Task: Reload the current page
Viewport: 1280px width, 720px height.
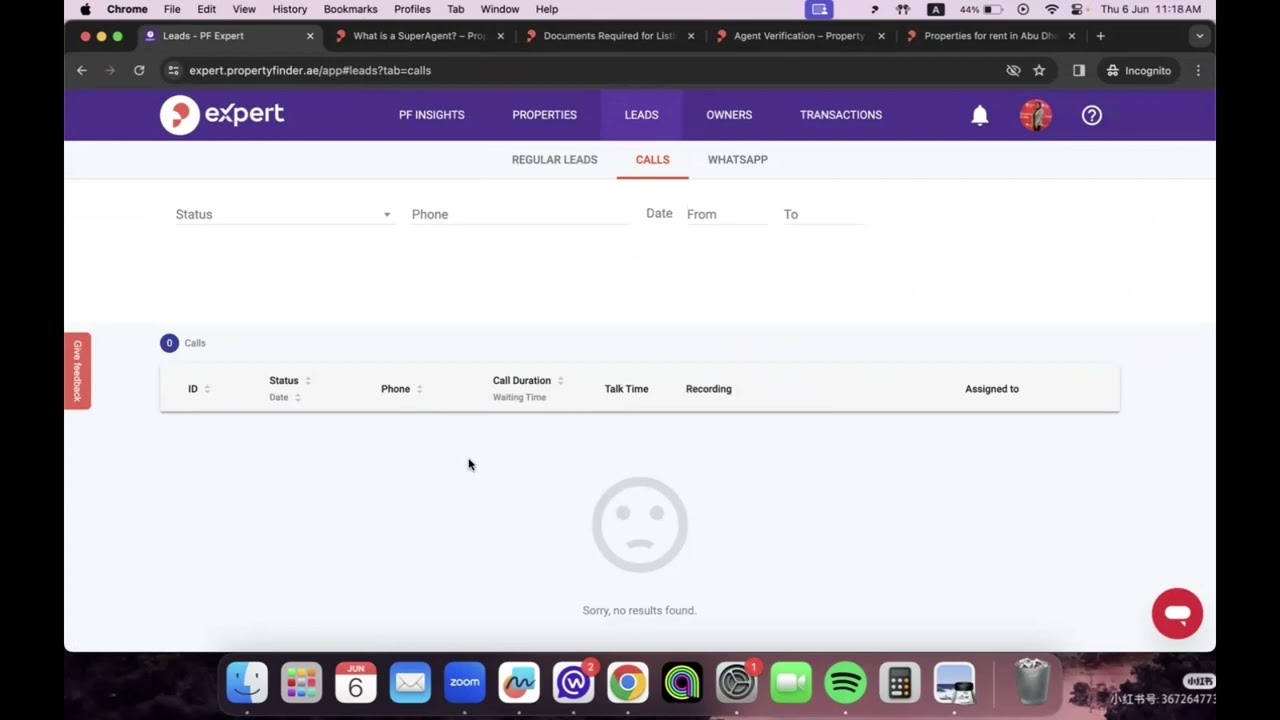Action: pyautogui.click(x=139, y=70)
